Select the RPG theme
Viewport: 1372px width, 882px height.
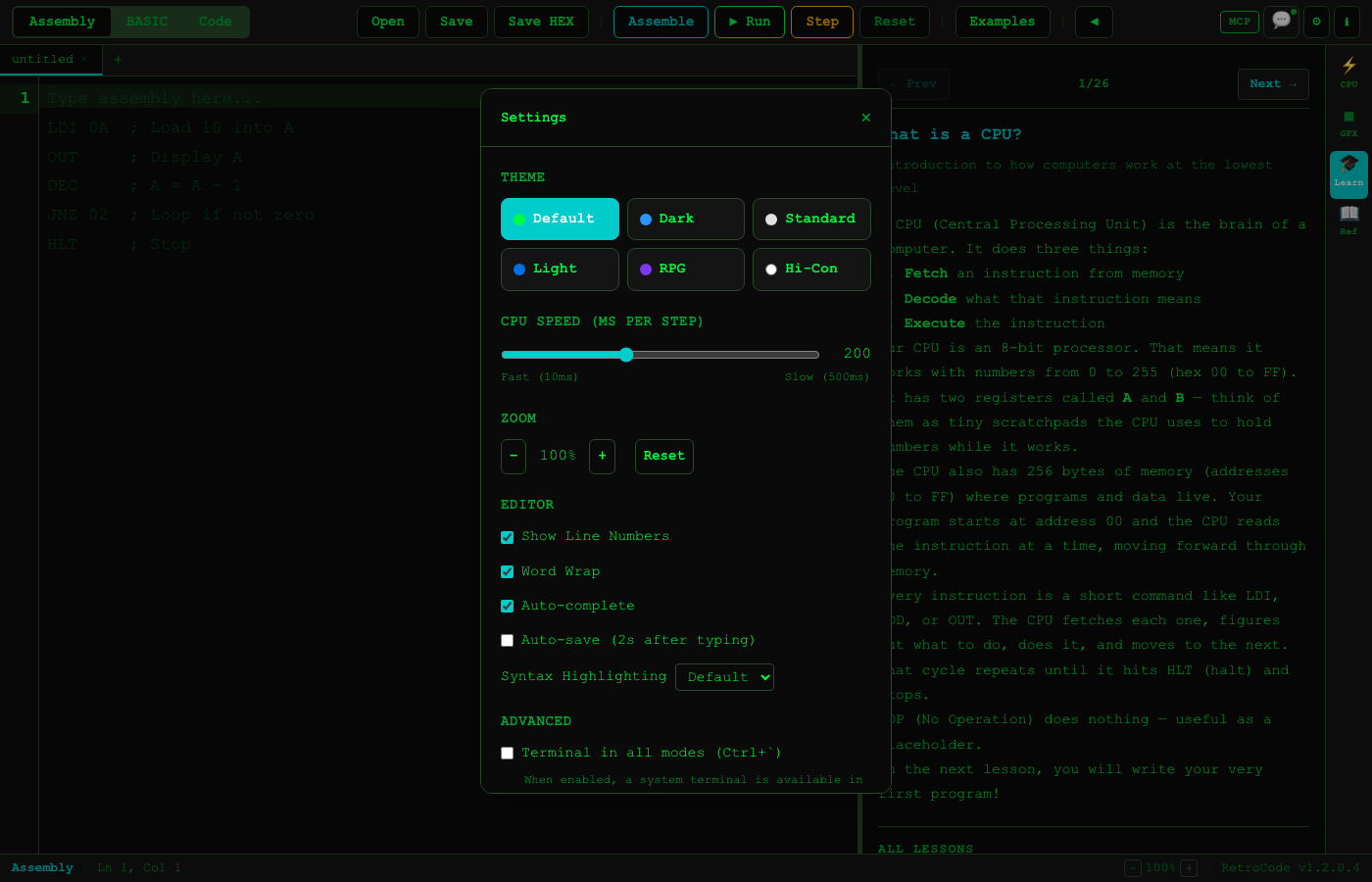tap(685, 269)
